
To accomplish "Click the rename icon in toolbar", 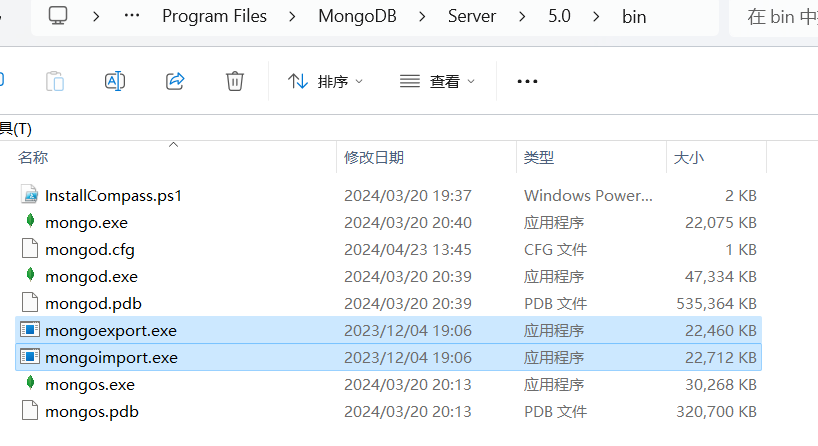I will pos(115,81).
